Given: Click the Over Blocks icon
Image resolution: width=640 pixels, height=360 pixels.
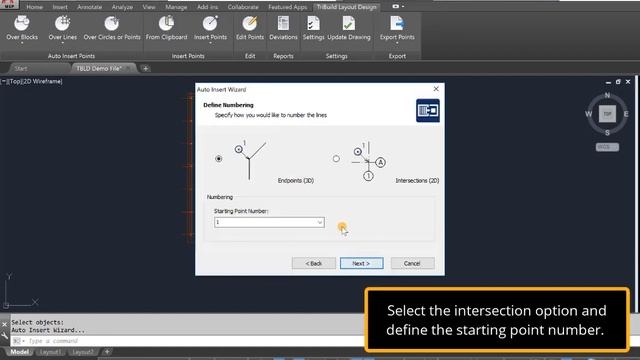Looking at the screenshot, I should click(x=22, y=24).
